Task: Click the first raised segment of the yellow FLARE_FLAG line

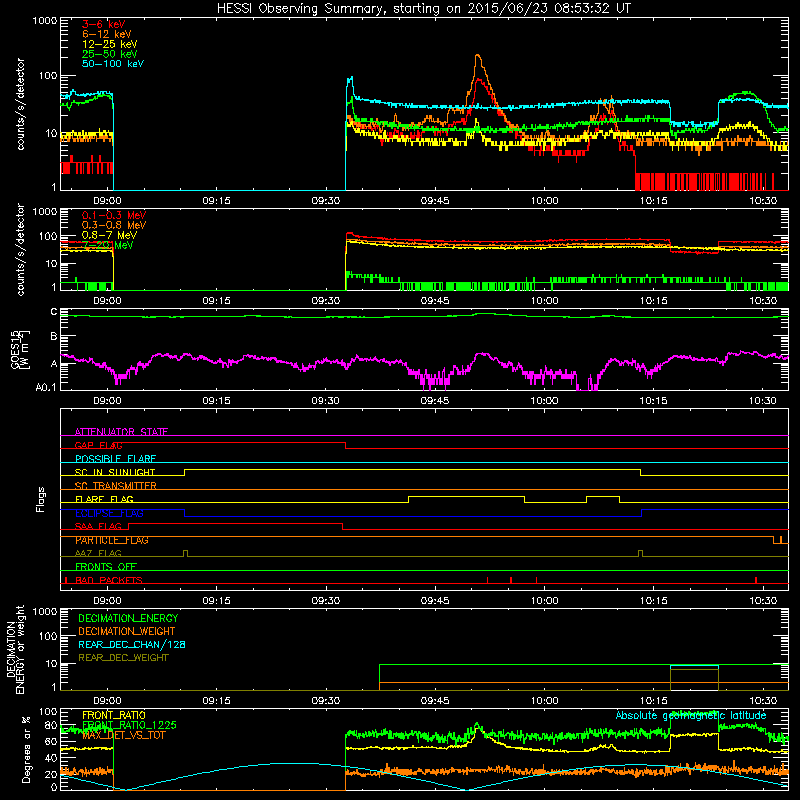Action: [466, 496]
